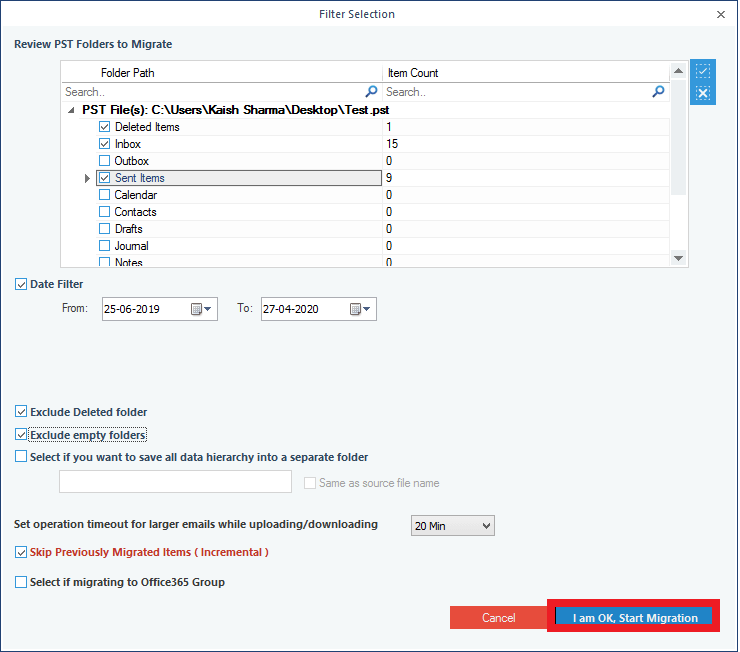Viewport: 740px width, 652px height.
Task: Select the Journal row label
Action: (x=132, y=246)
